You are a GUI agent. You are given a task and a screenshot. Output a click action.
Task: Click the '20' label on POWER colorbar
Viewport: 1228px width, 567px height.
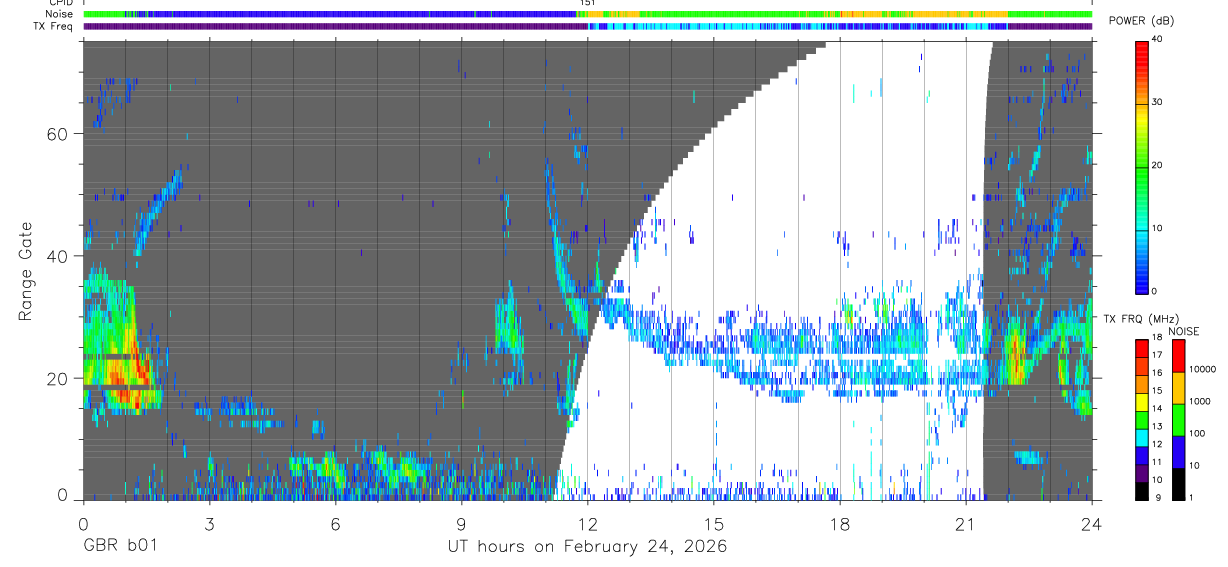(x=1157, y=165)
